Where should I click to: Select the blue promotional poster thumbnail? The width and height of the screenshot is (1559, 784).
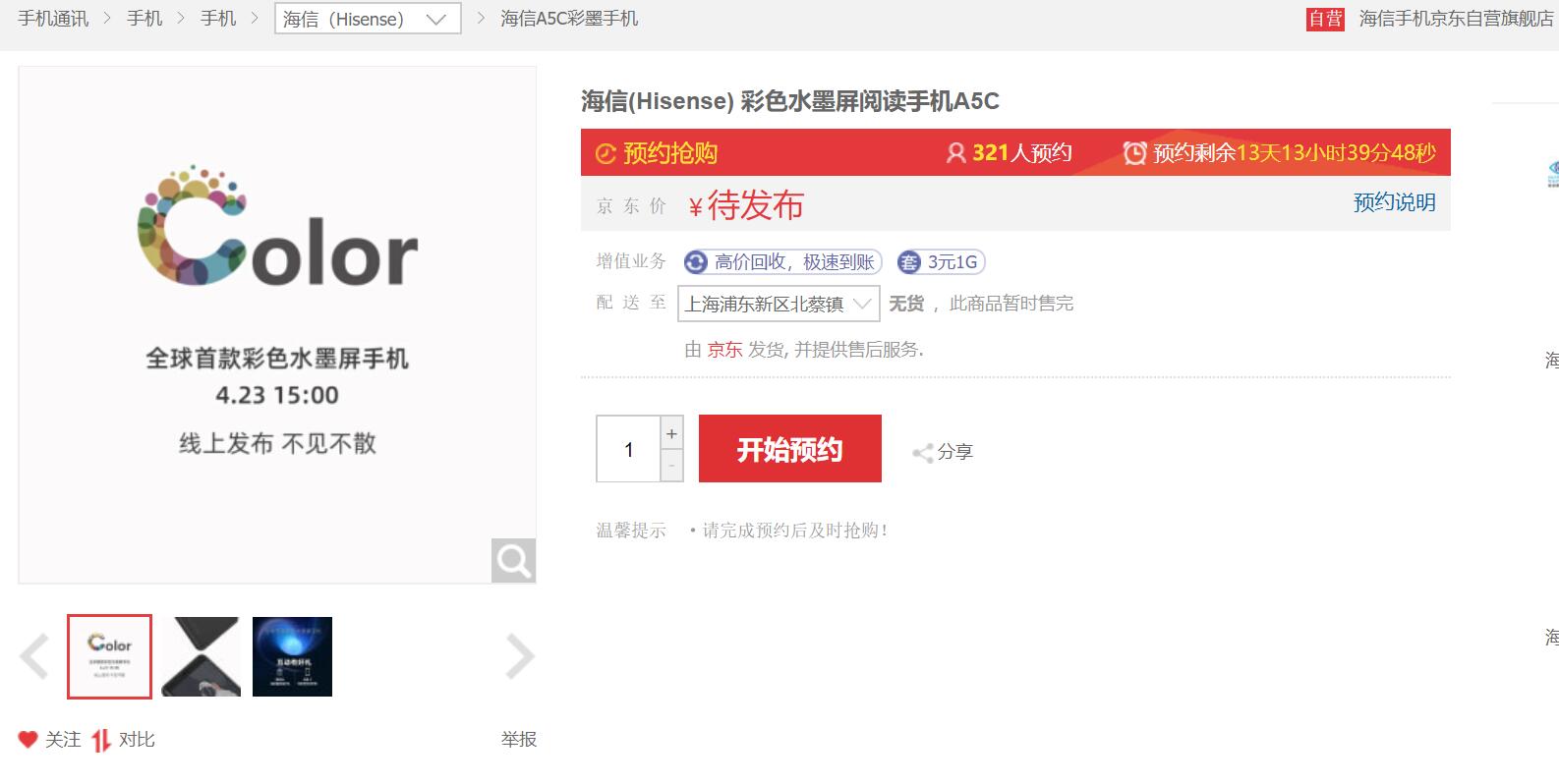click(292, 656)
